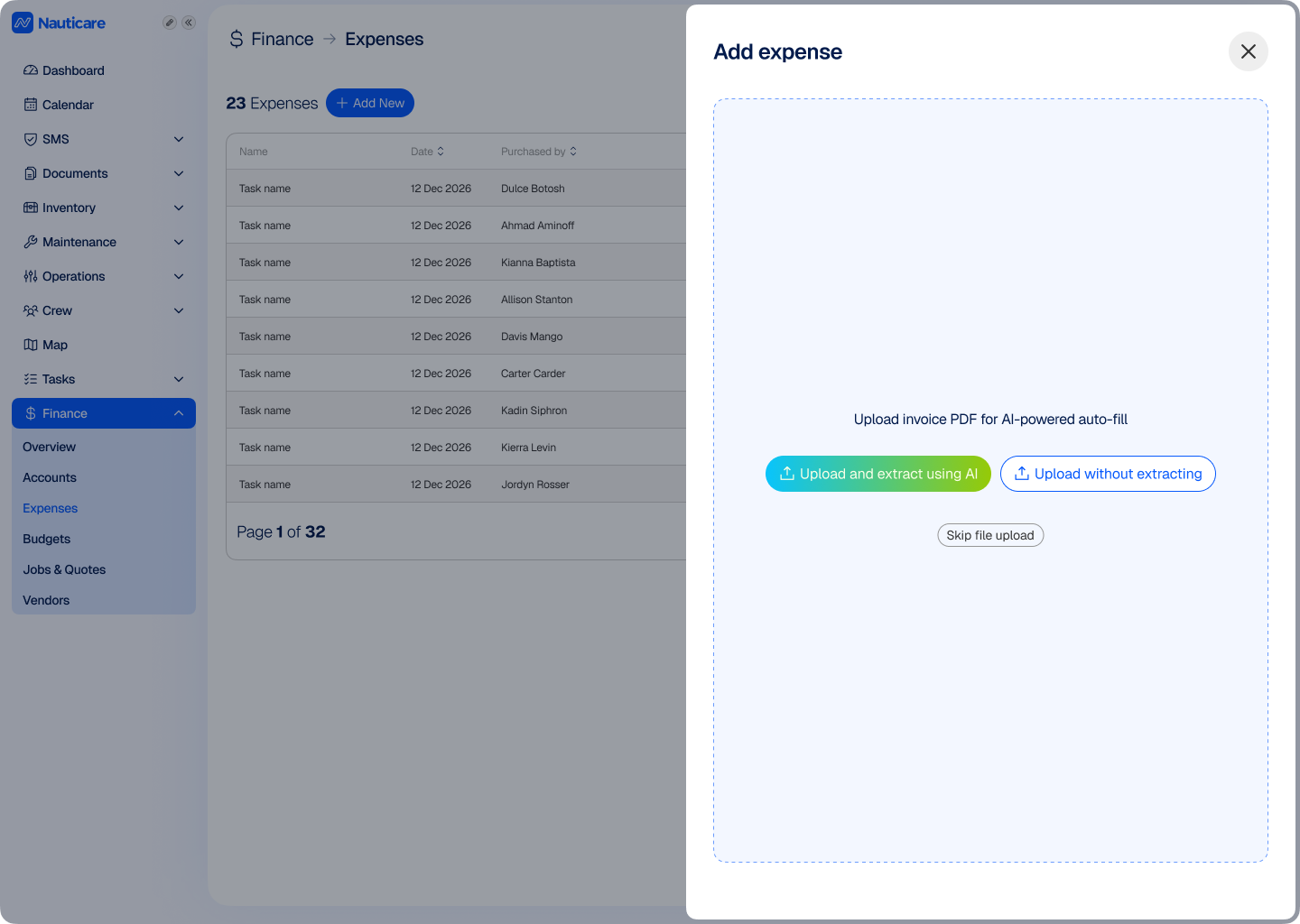Open Vendors under Finance
This screenshot has height=924, width=1300.
click(x=46, y=600)
